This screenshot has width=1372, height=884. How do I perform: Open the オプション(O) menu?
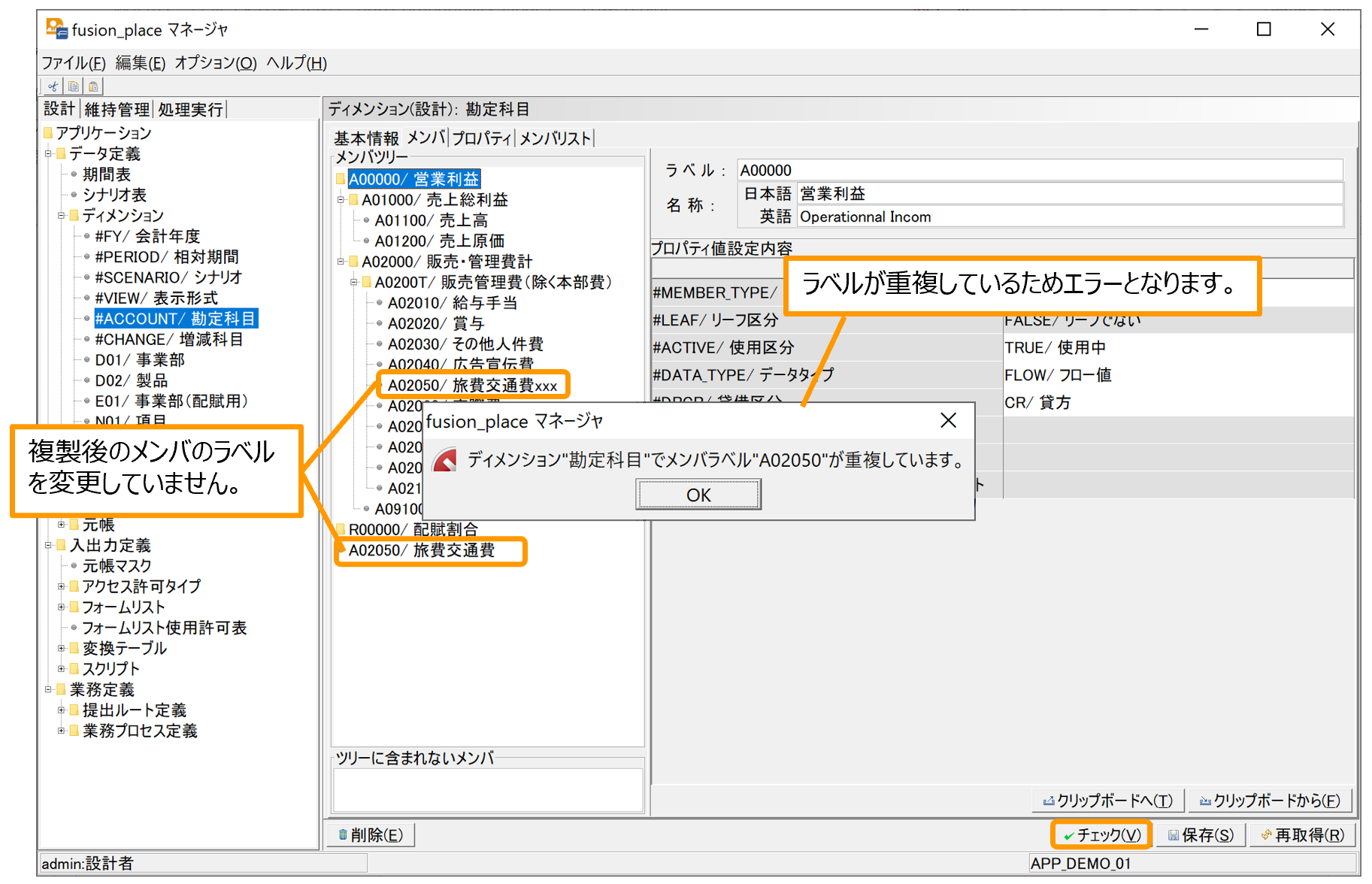tap(216, 63)
